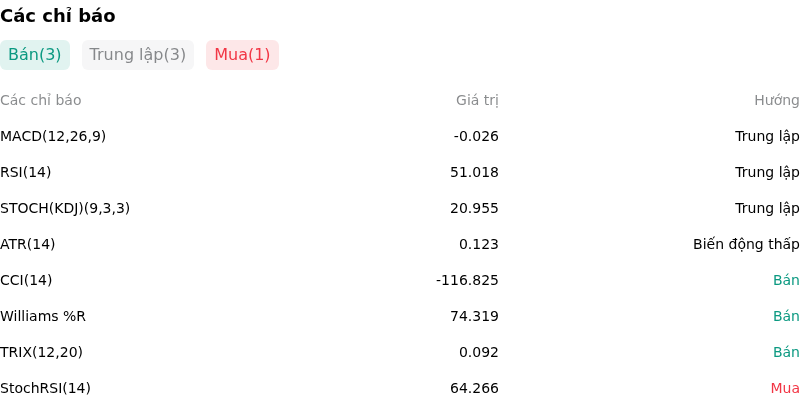Select the Bán(3) filter chip
800x398 pixels.
click(35, 55)
